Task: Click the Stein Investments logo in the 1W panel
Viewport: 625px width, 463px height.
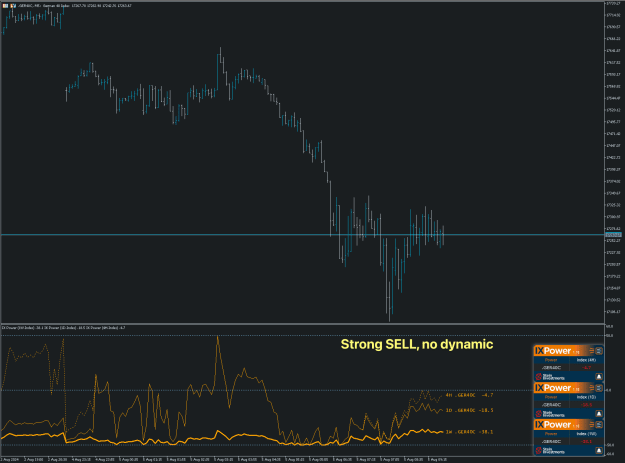Action: click(550, 450)
